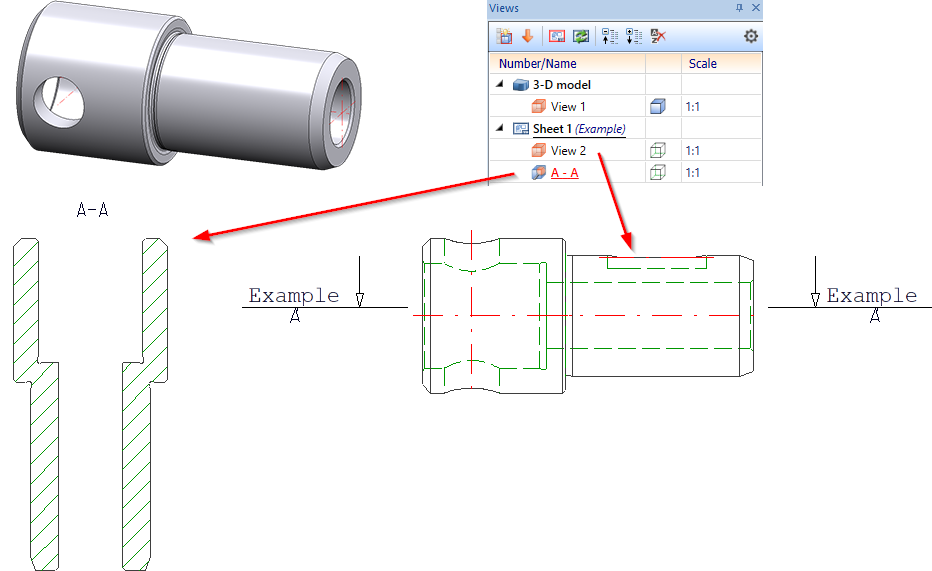Select View 2 in the views tree

pos(568,151)
